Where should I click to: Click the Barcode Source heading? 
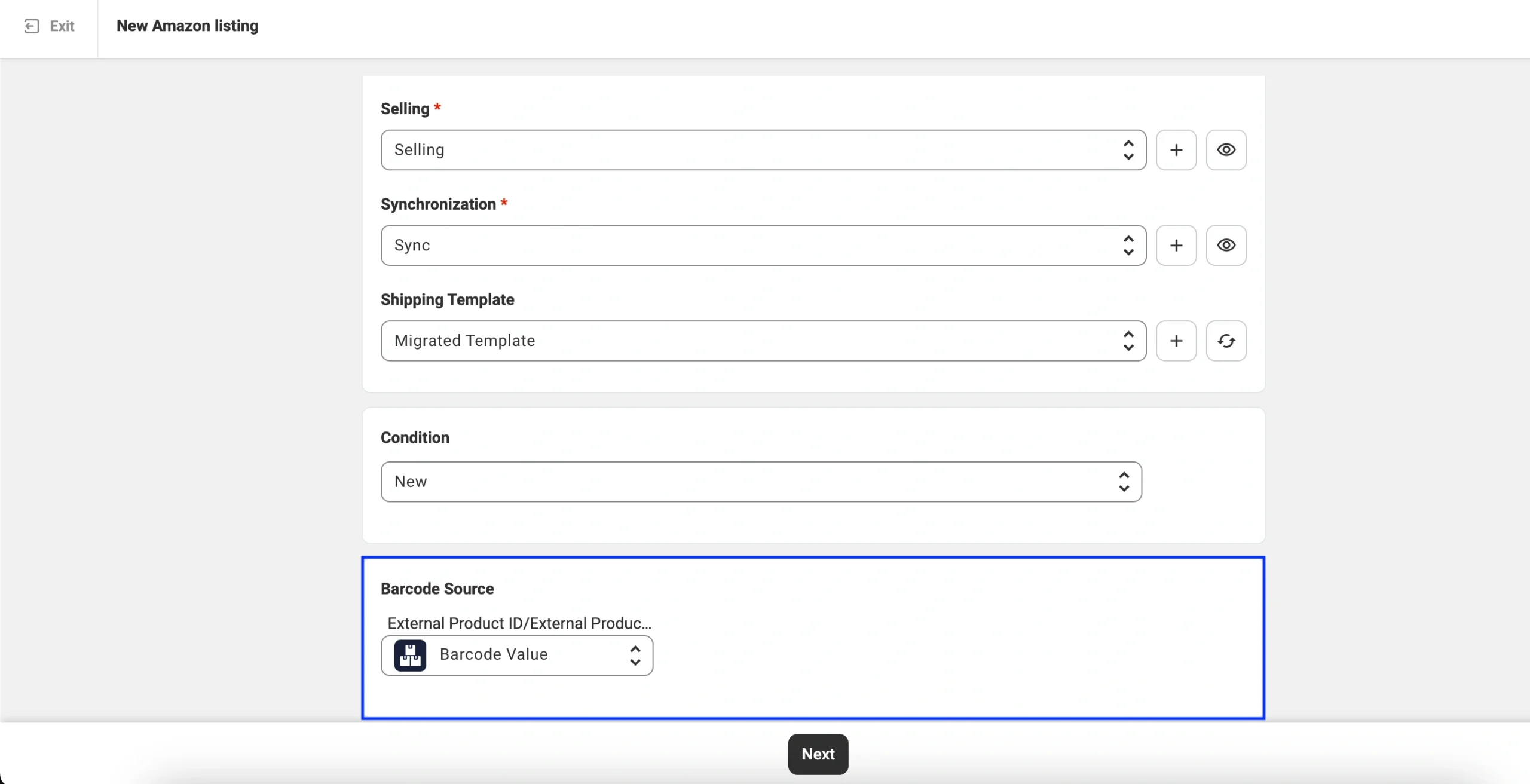point(437,589)
